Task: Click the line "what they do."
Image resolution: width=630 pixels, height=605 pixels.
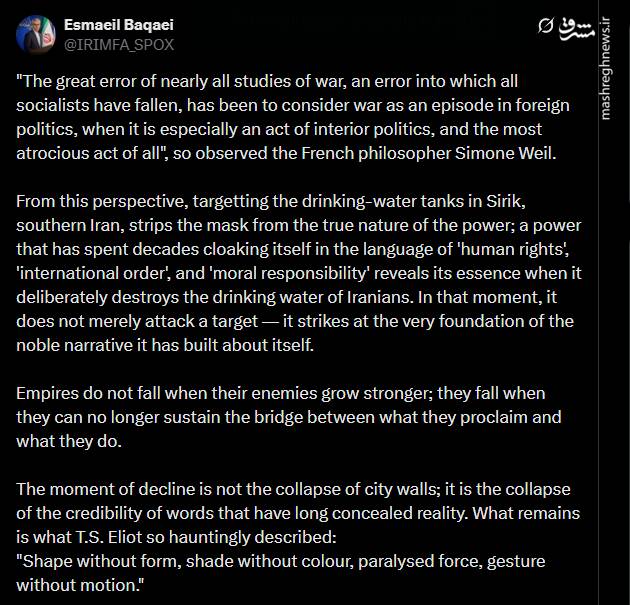Action: [x=69, y=441]
